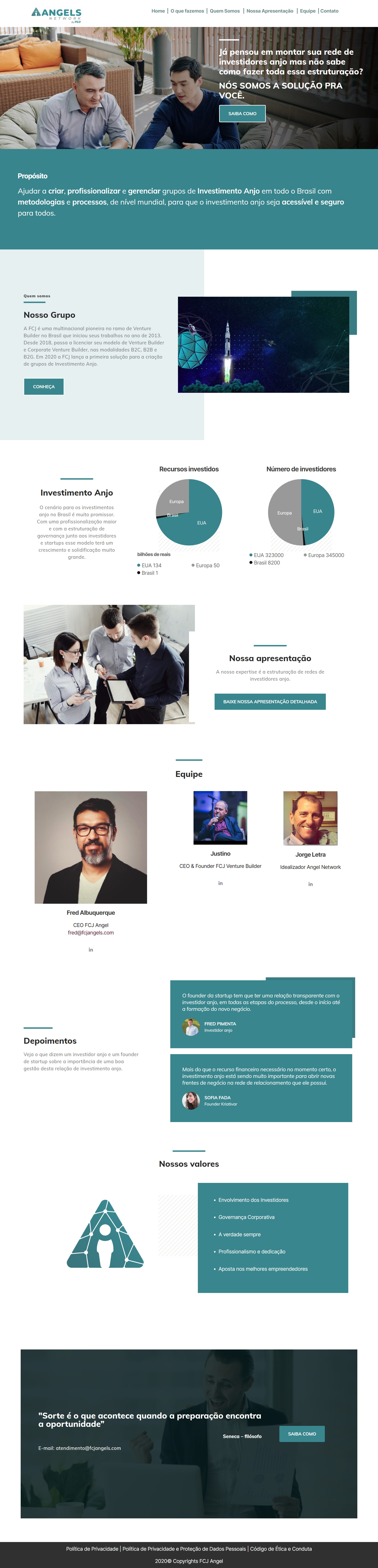
Task: Click the CONHEÇA button
Action: click(x=44, y=386)
